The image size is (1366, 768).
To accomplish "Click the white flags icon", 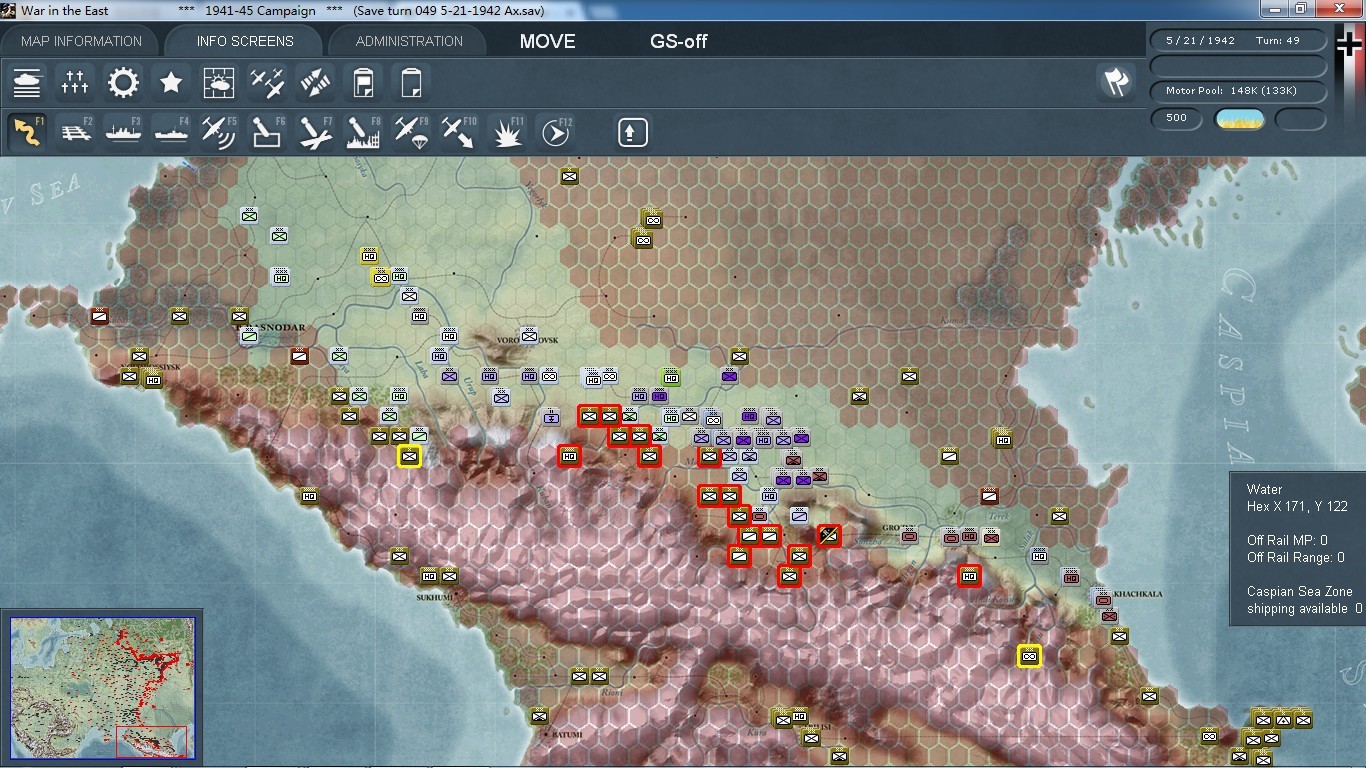I will [1116, 83].
